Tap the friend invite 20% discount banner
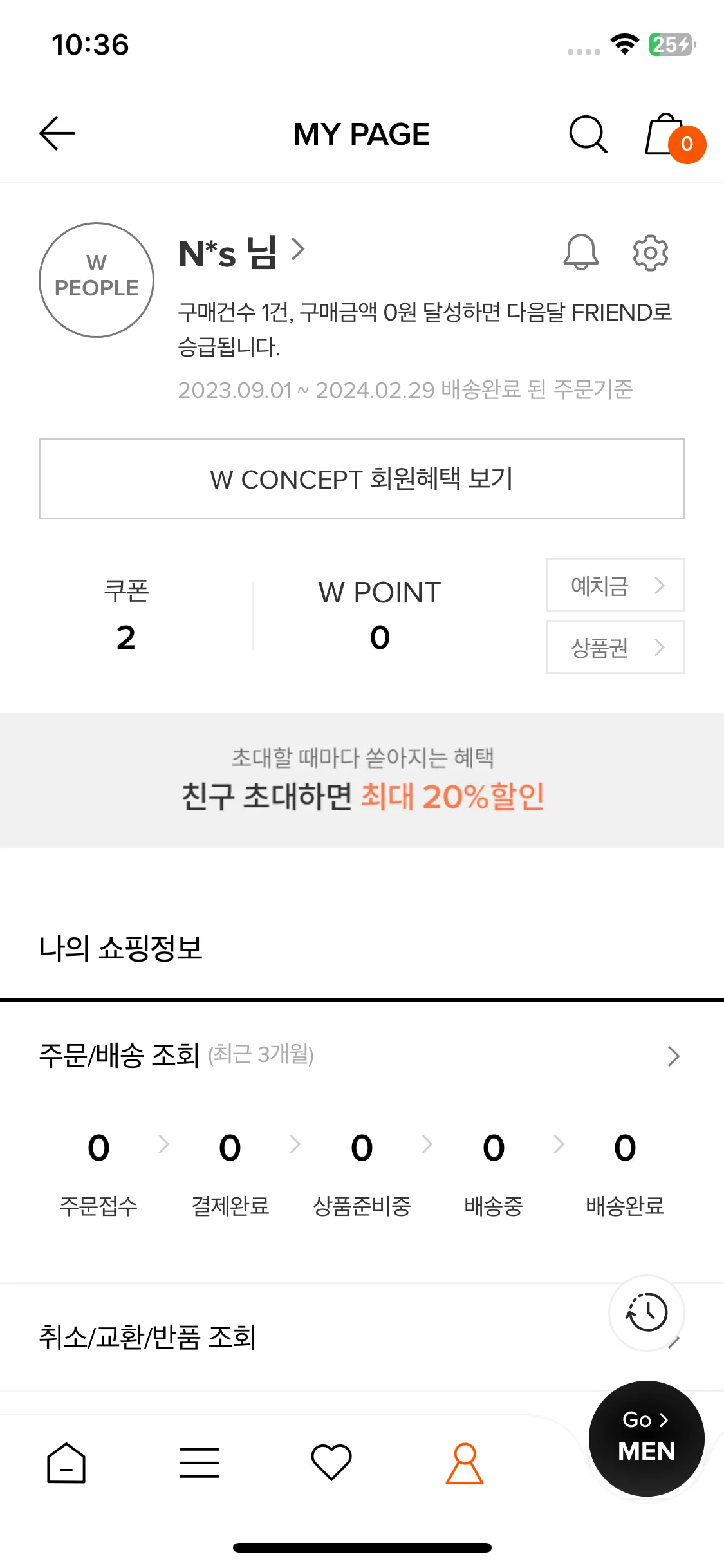 (x=362, y=780)
